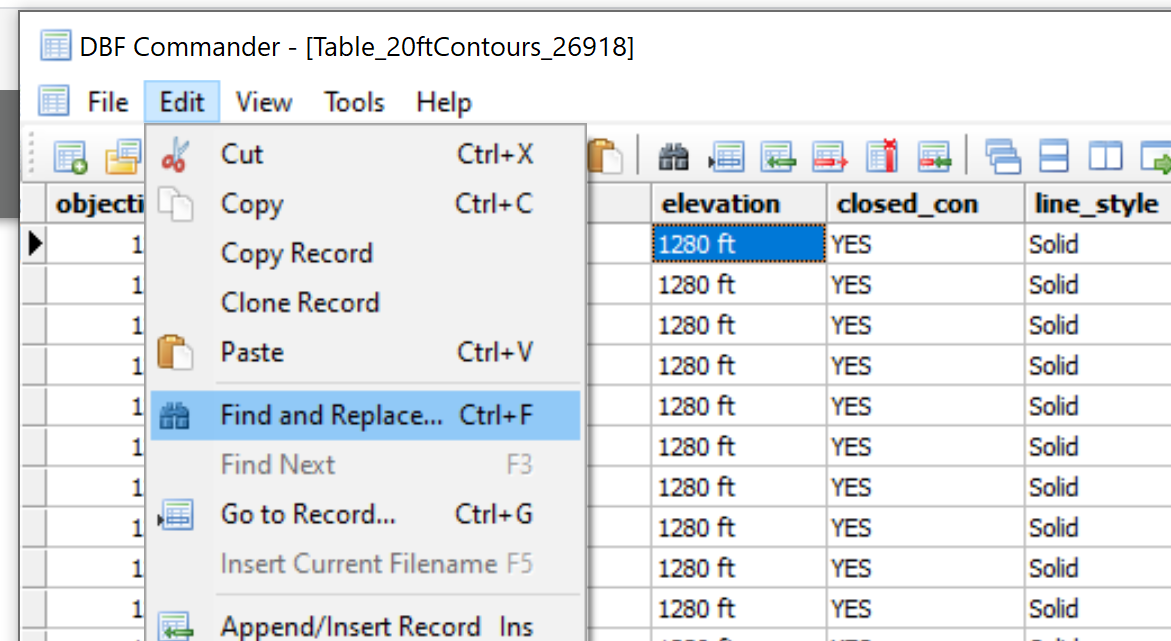Click the open folder toolbar icon

[123, 158]
